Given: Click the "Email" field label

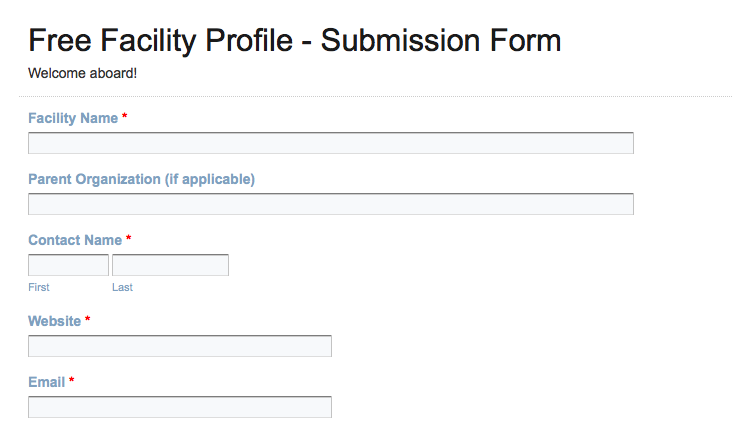Looking at the screenshot, I should tap(46, 382).
